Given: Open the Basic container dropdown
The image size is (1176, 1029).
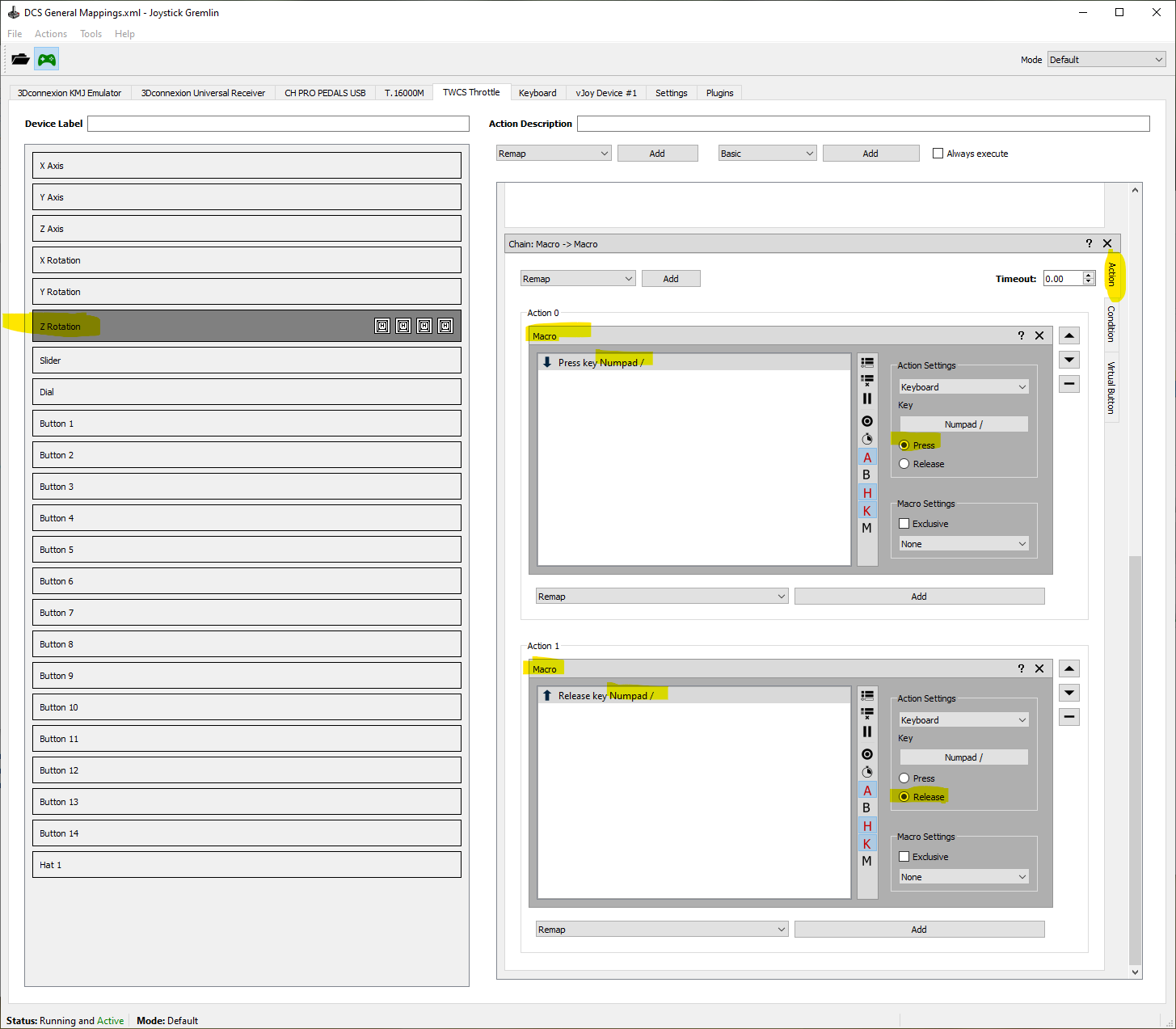Looking at the screenshot, I should 768,154.
